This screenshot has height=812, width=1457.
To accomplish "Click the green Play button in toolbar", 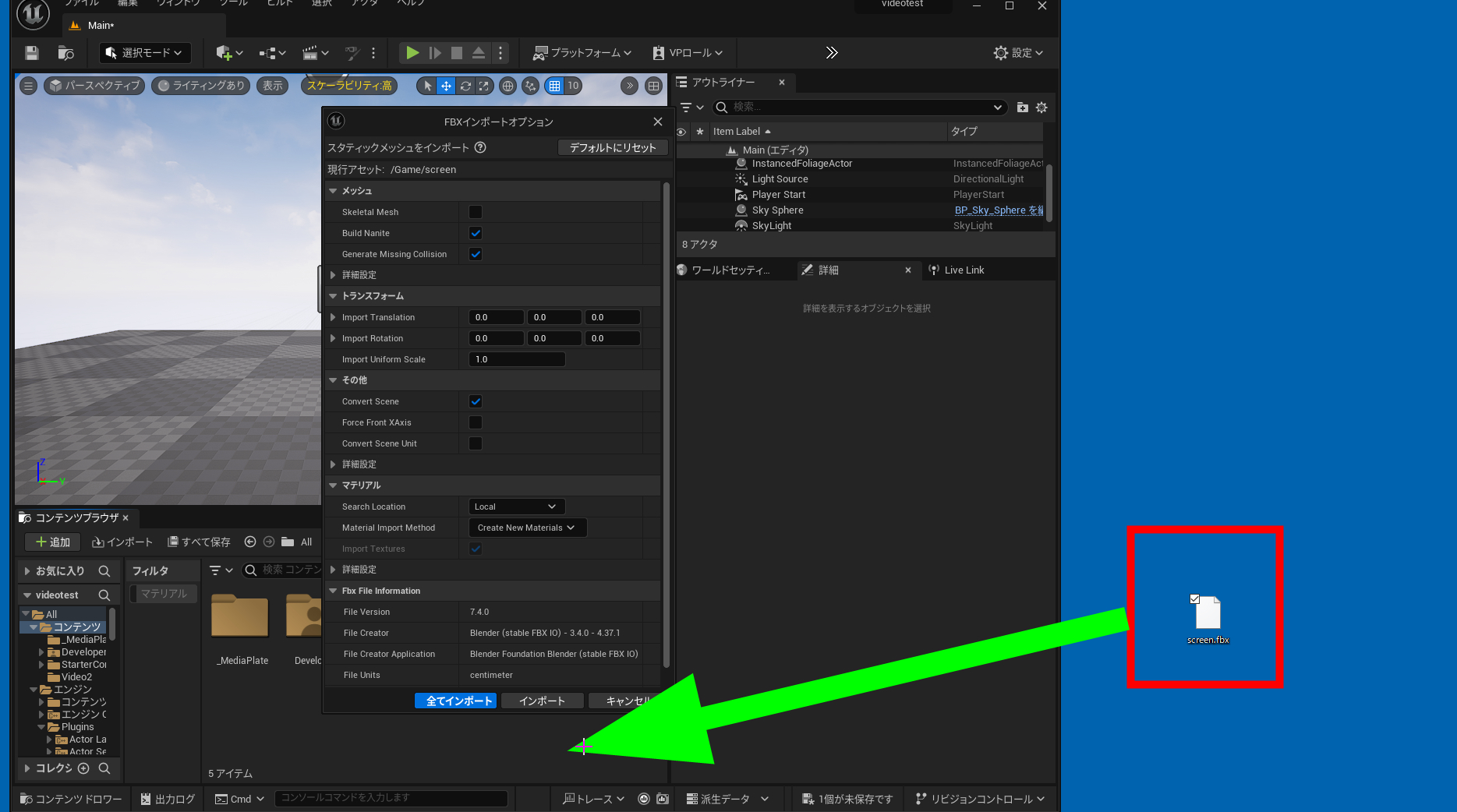I will [412, 53].
